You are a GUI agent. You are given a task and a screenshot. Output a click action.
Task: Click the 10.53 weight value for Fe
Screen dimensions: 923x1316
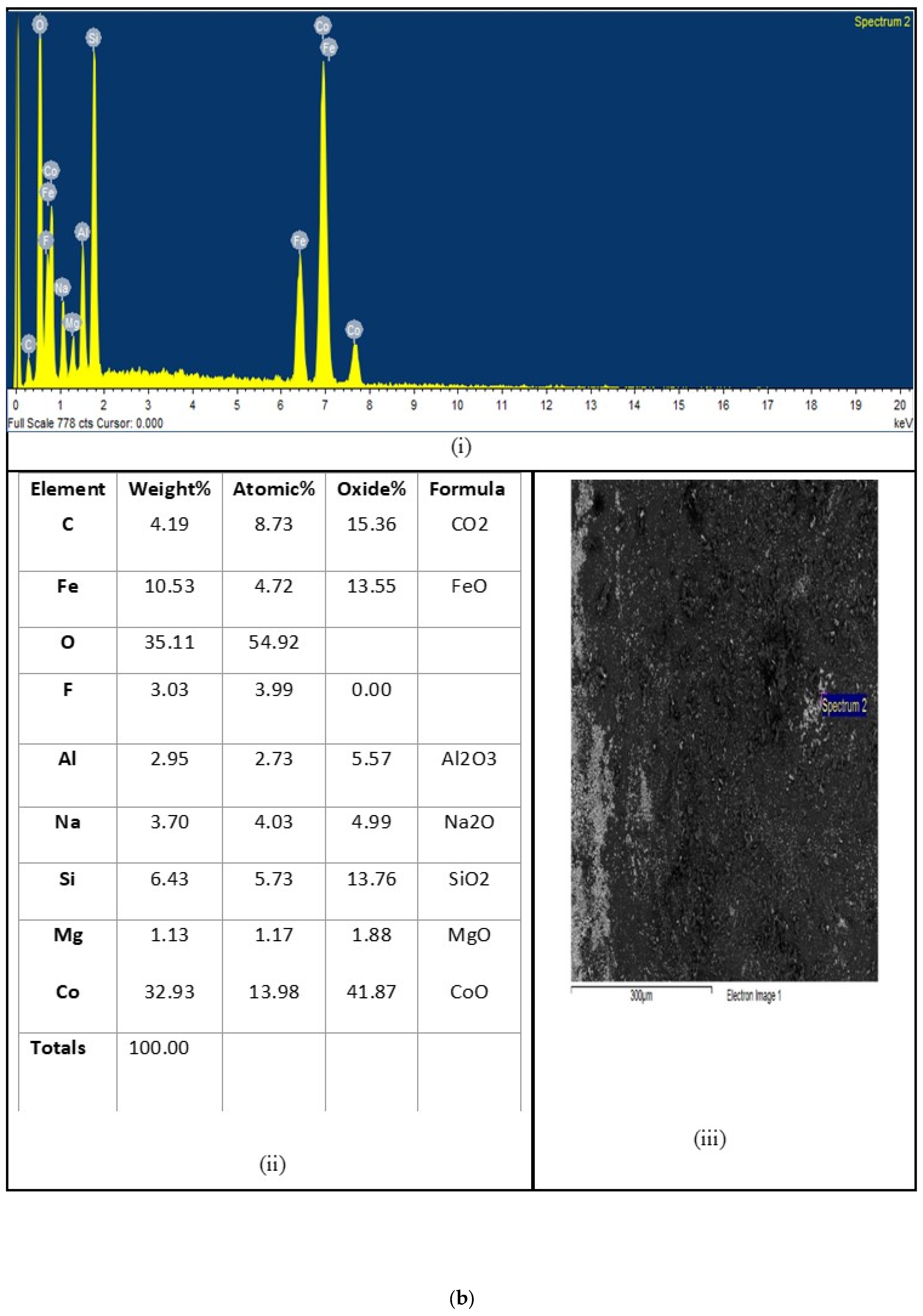[170, 586]
